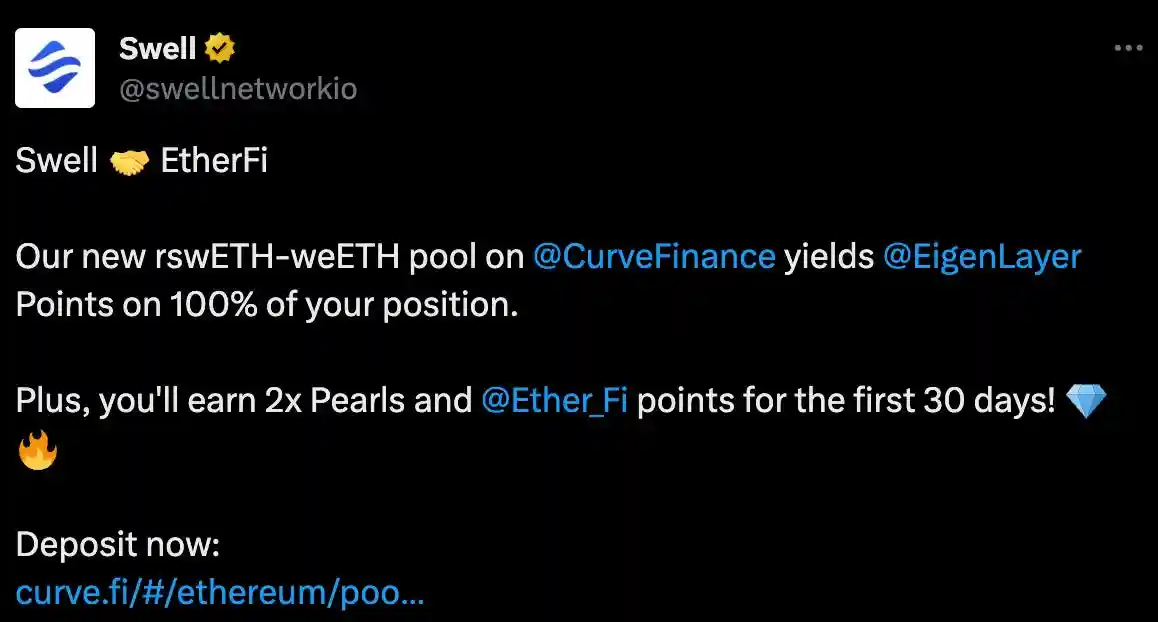Viewport: 1158px width, 622px height.
Task: Click the word "yields" between the mentions
Action: [x=829, y=257]
